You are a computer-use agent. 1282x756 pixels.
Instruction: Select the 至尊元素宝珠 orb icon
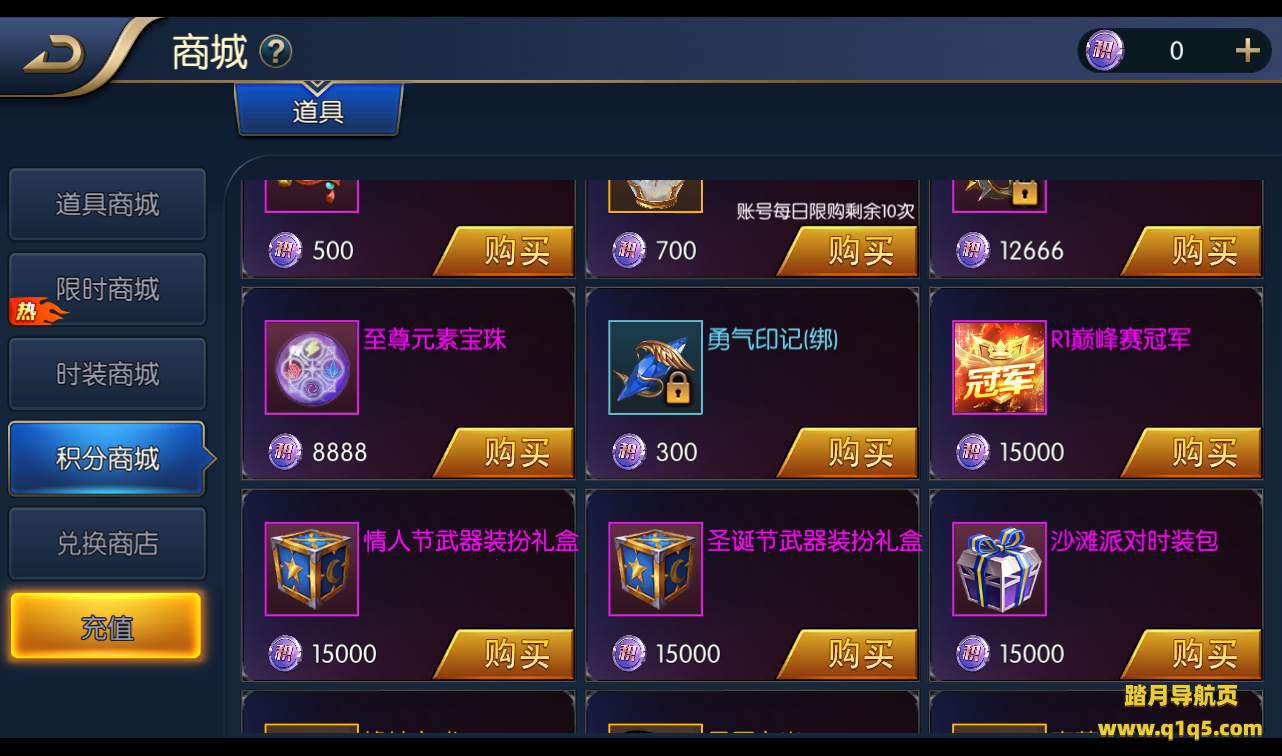(311, 367)
